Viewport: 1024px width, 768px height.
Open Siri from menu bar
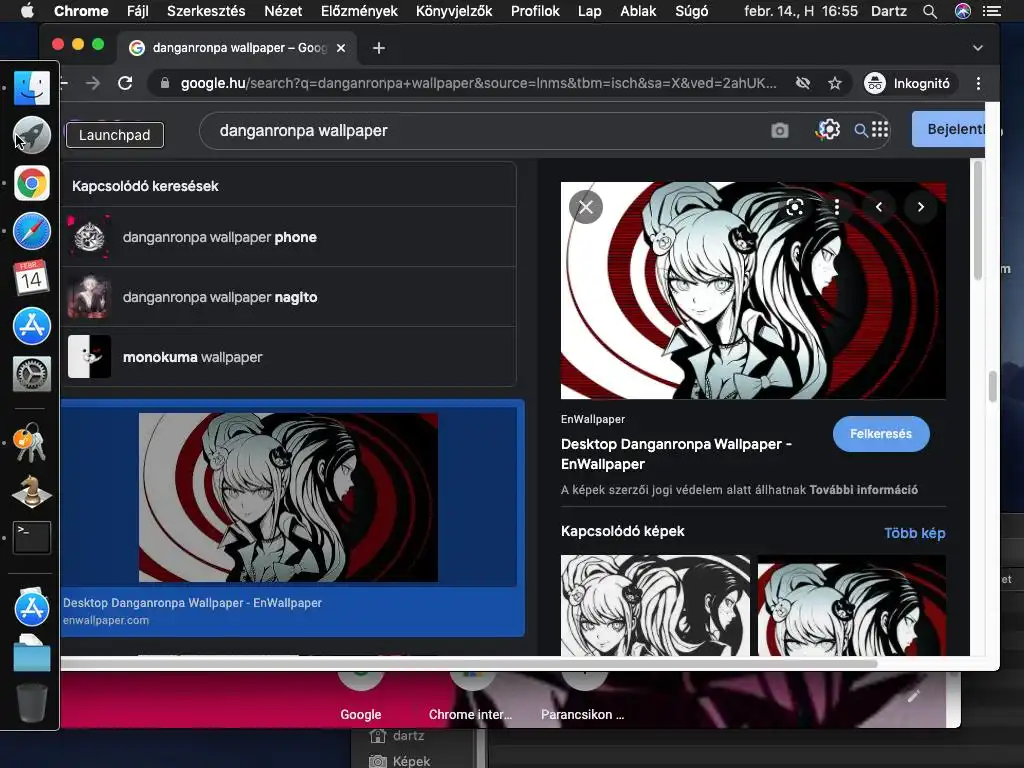tap(963, 11)
